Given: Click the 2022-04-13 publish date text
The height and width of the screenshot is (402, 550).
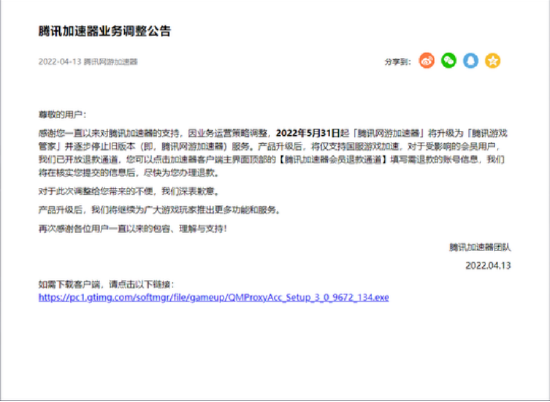Looking at the screenshot, I should point(60,62).
